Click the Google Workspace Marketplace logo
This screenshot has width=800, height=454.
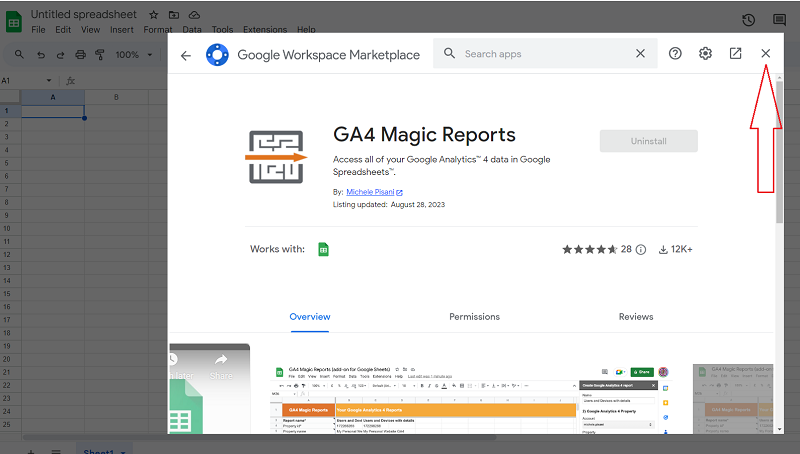(217, 55)
